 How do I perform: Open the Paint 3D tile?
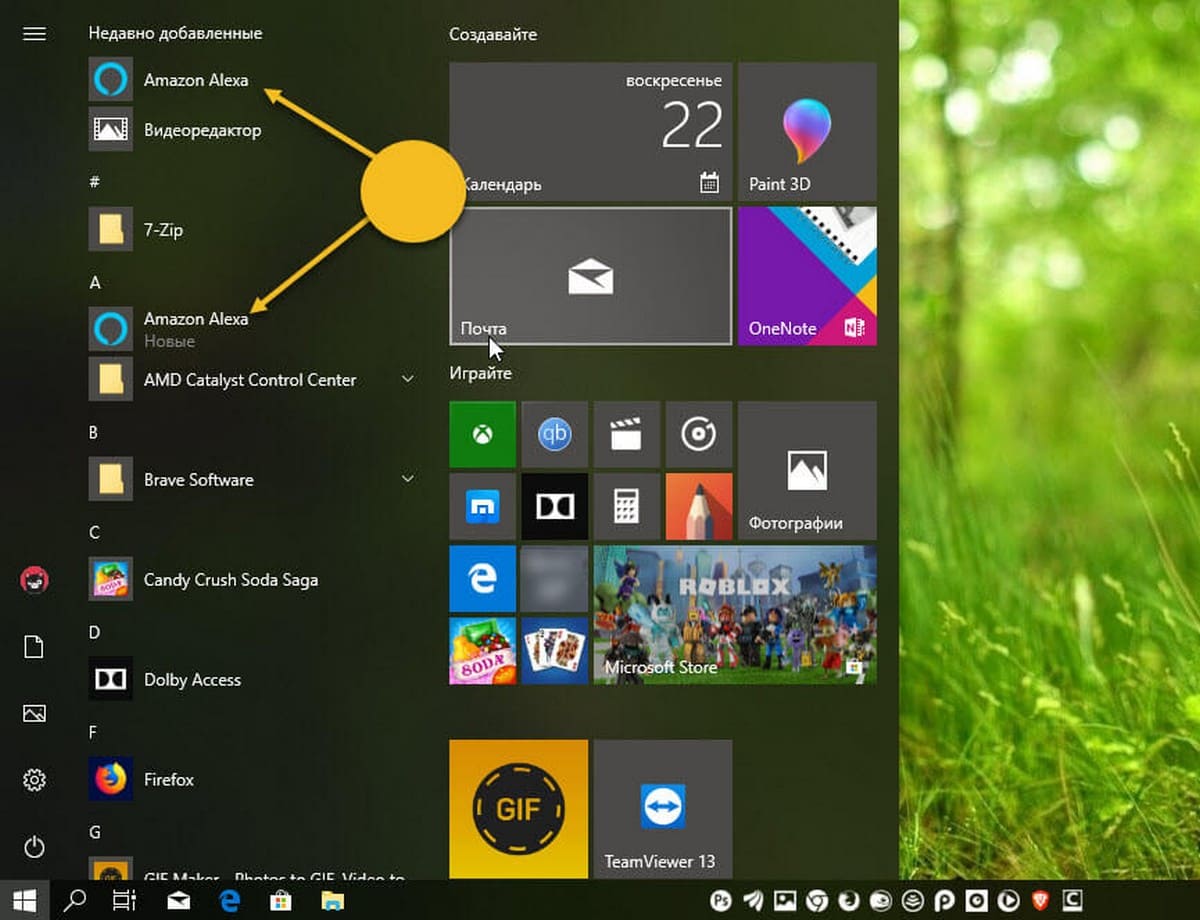click(x=807, y=131)
